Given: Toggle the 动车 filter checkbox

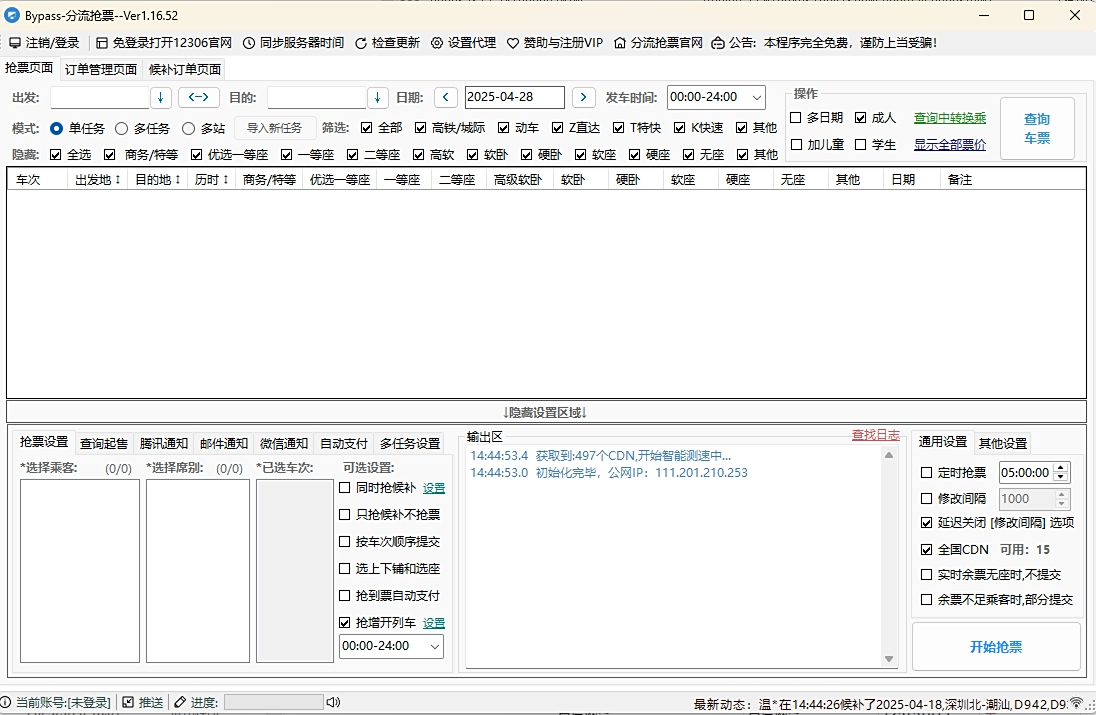Looking at the screenshot, I should (503, 128).
